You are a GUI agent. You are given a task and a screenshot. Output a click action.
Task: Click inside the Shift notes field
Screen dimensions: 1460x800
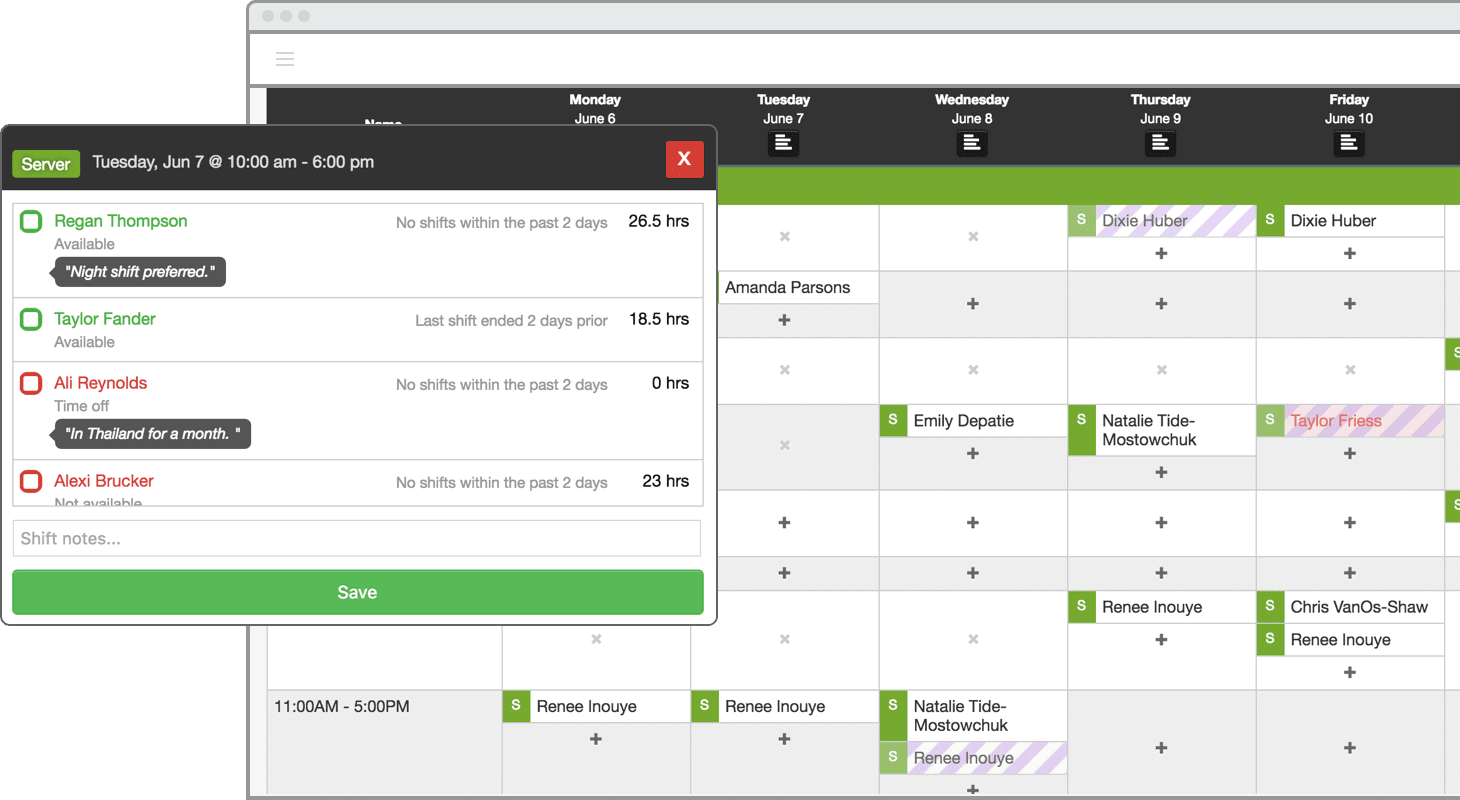tap(357, 538)
